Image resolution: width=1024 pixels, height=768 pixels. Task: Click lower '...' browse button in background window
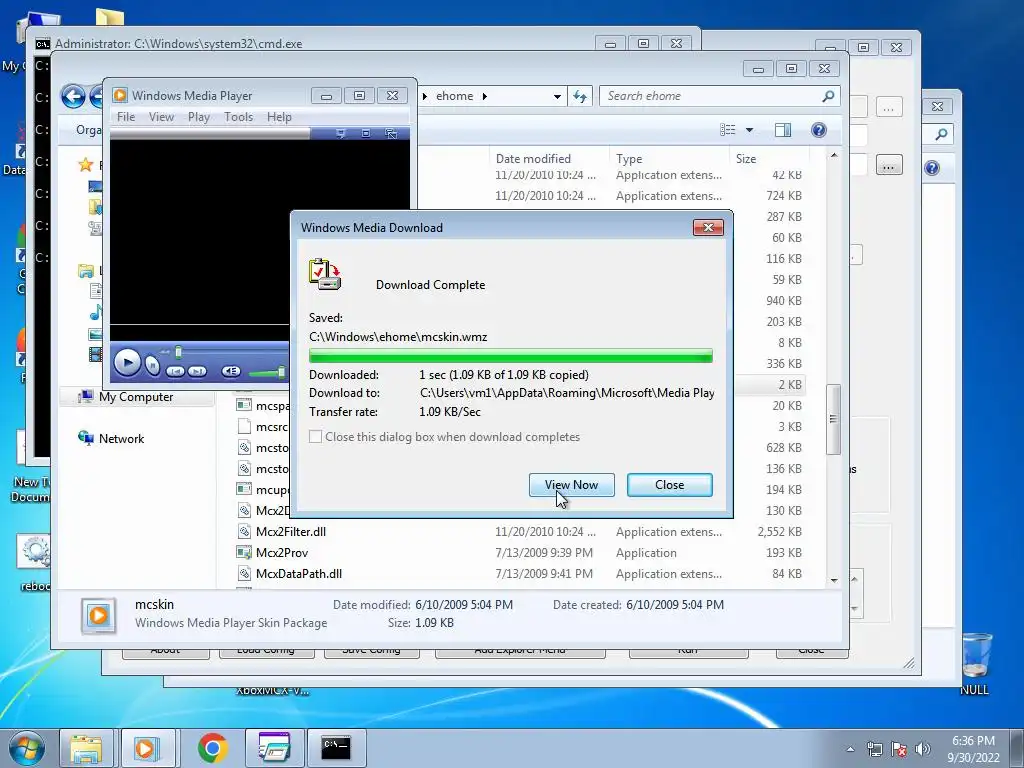click(888, 166)
